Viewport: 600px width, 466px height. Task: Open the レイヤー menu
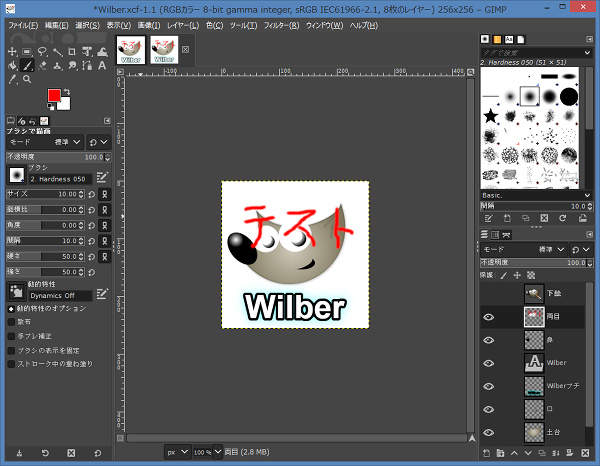click(x=182, y=24)
